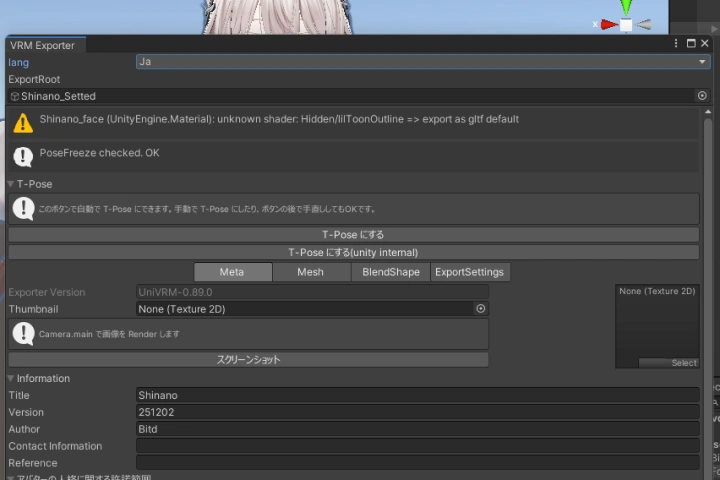This screenshot has height=480, width=720.
Task: Click the empty Reference field
Action: coord(418,463)
